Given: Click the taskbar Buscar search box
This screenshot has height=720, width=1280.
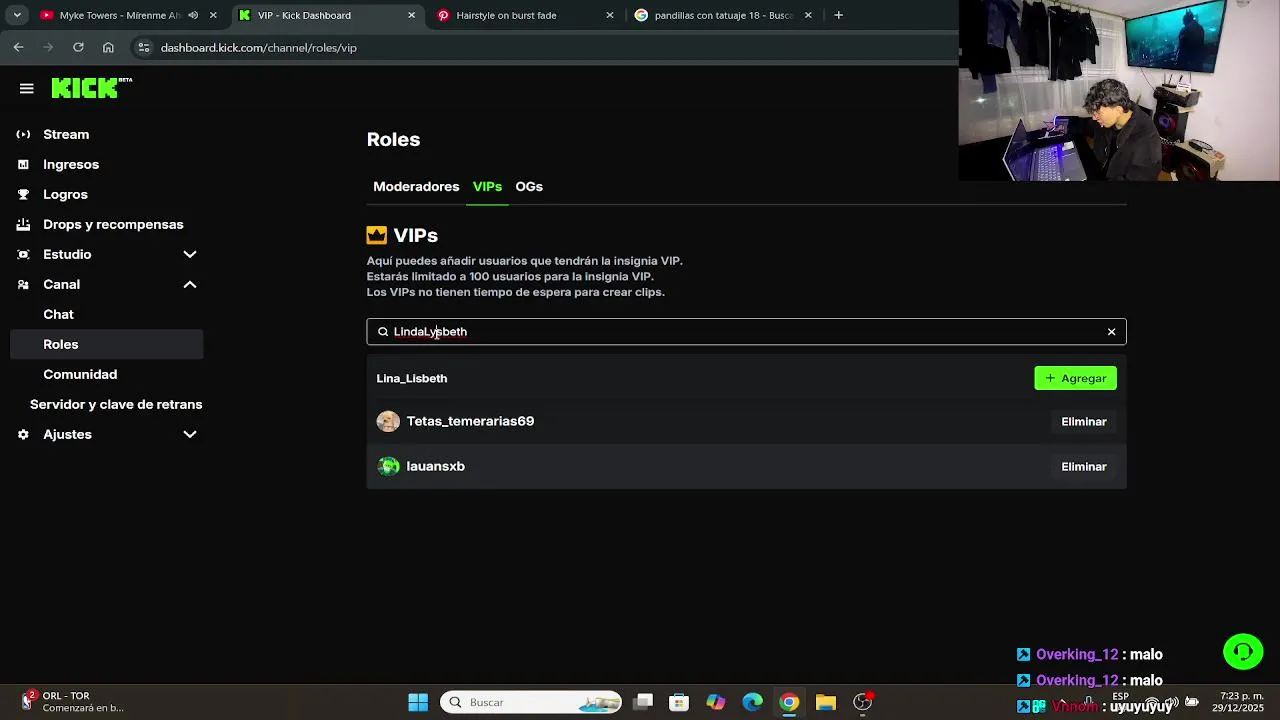Looking at the screenshot, I should 531,702.
